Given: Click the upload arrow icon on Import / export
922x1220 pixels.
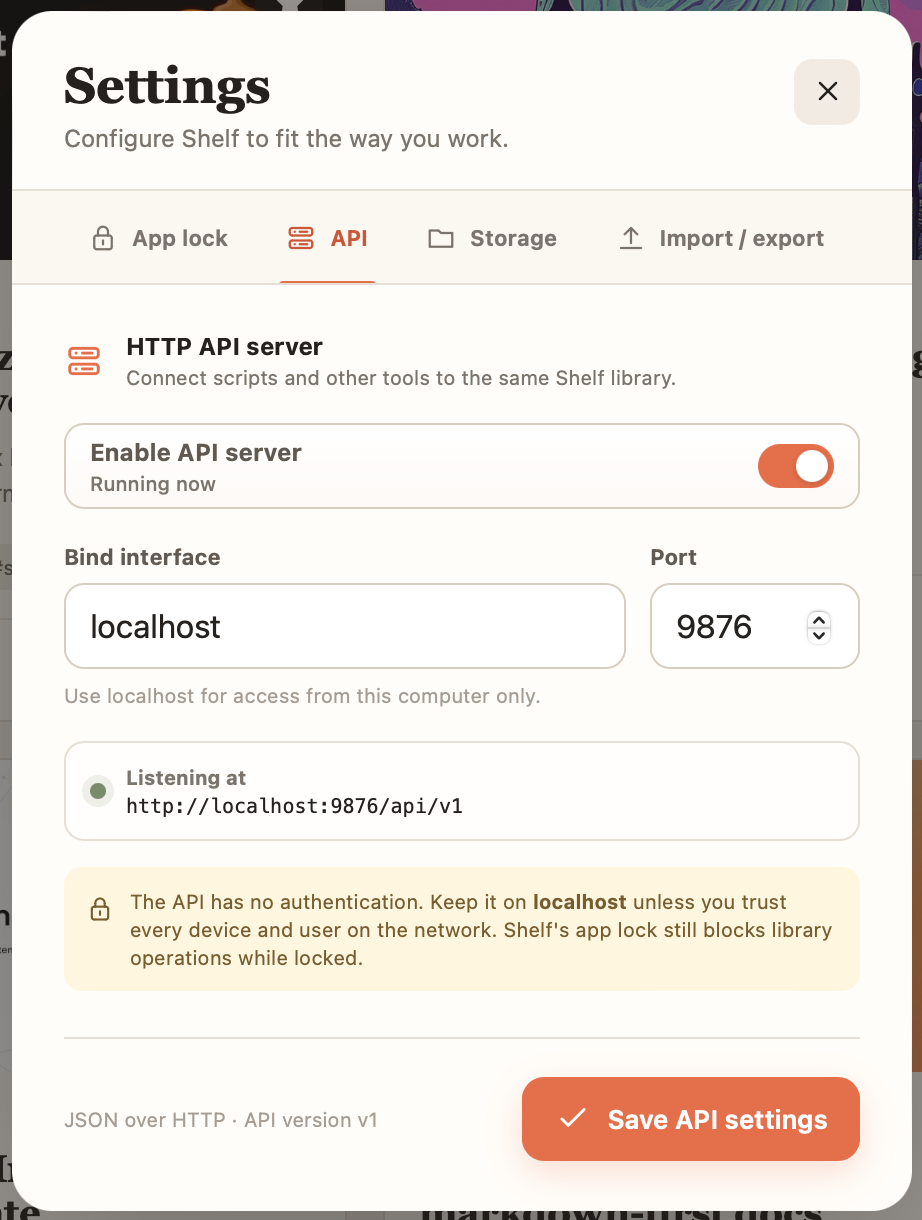Looking at the screenshot, I should pyautogui.click(x=631, y=238).
